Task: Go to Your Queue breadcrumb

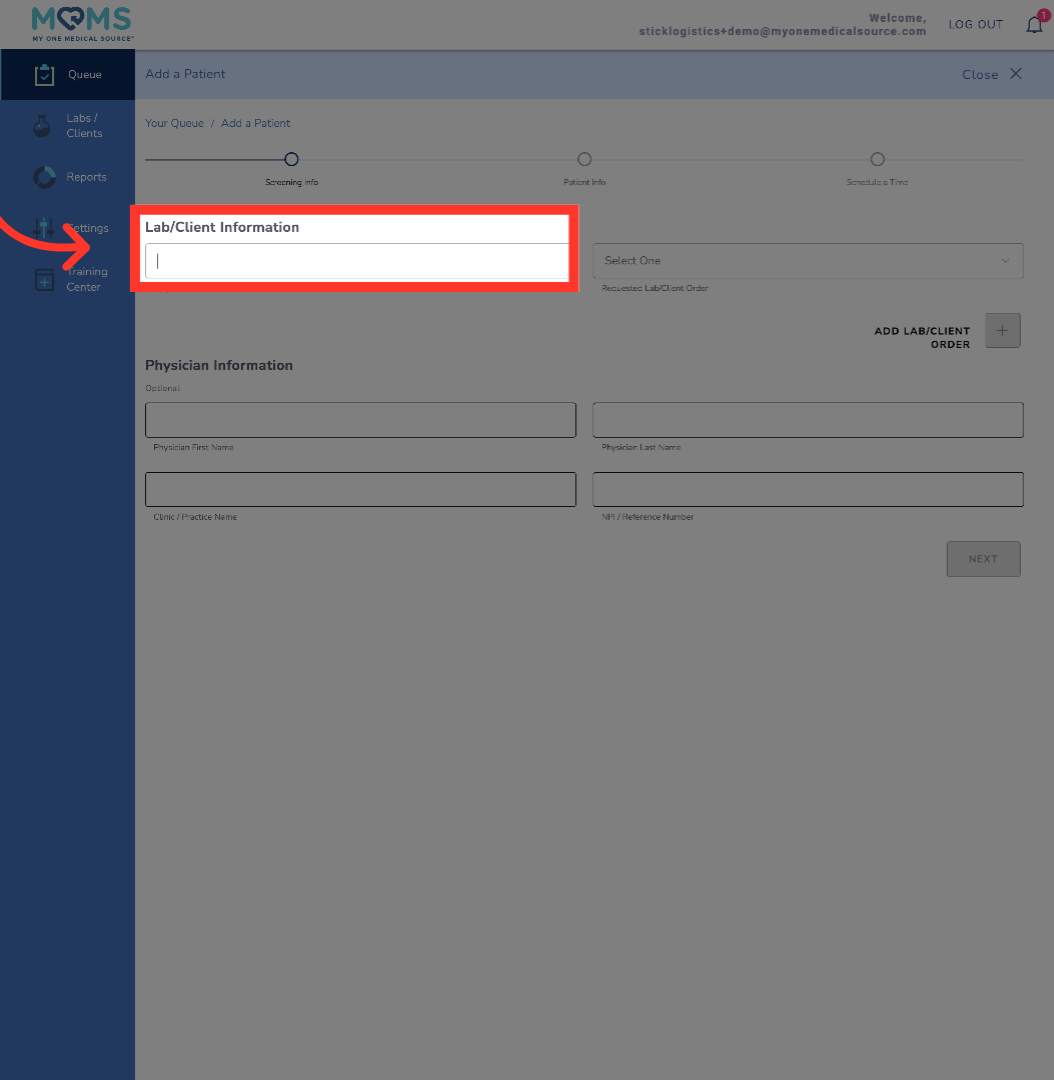Action: coord(174,123)
